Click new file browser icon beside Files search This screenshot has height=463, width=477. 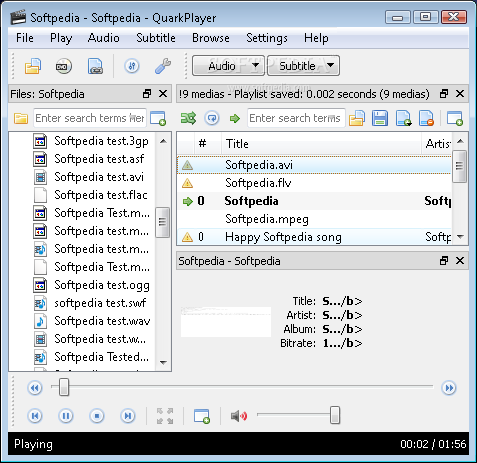158,118
